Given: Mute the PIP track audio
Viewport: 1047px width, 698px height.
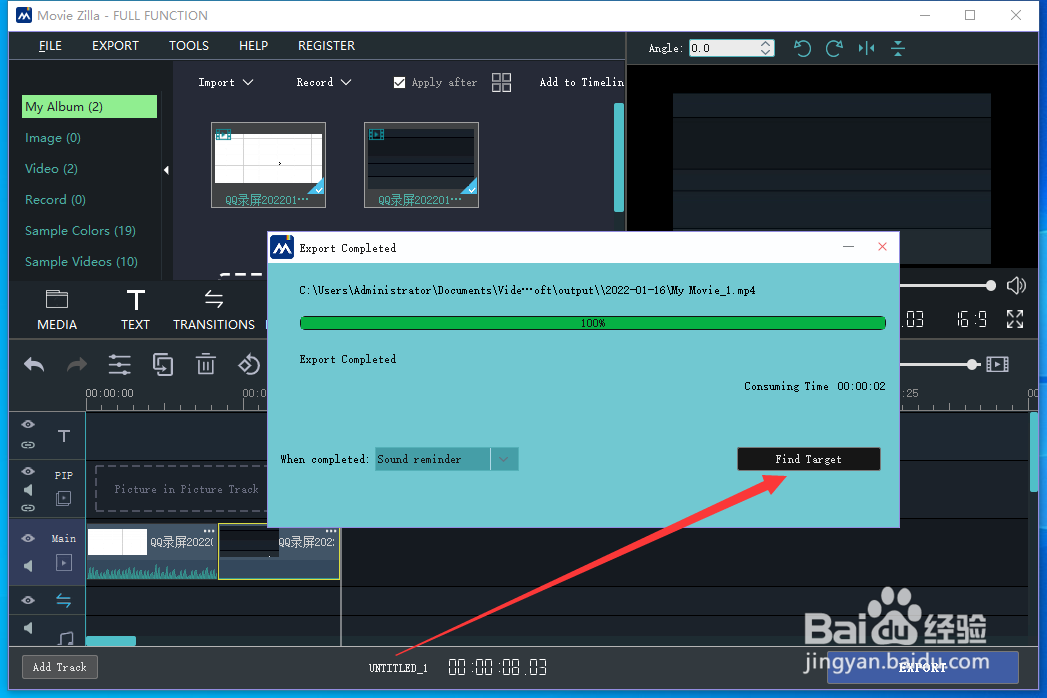Looking at the screenshot, I should point(28,490).
